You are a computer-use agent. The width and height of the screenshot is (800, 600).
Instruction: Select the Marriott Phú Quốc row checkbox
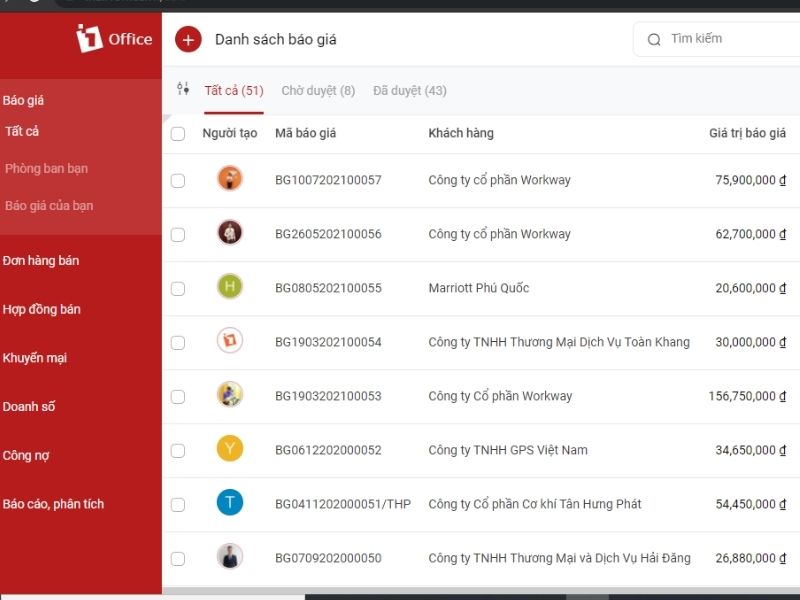(178, 289)
